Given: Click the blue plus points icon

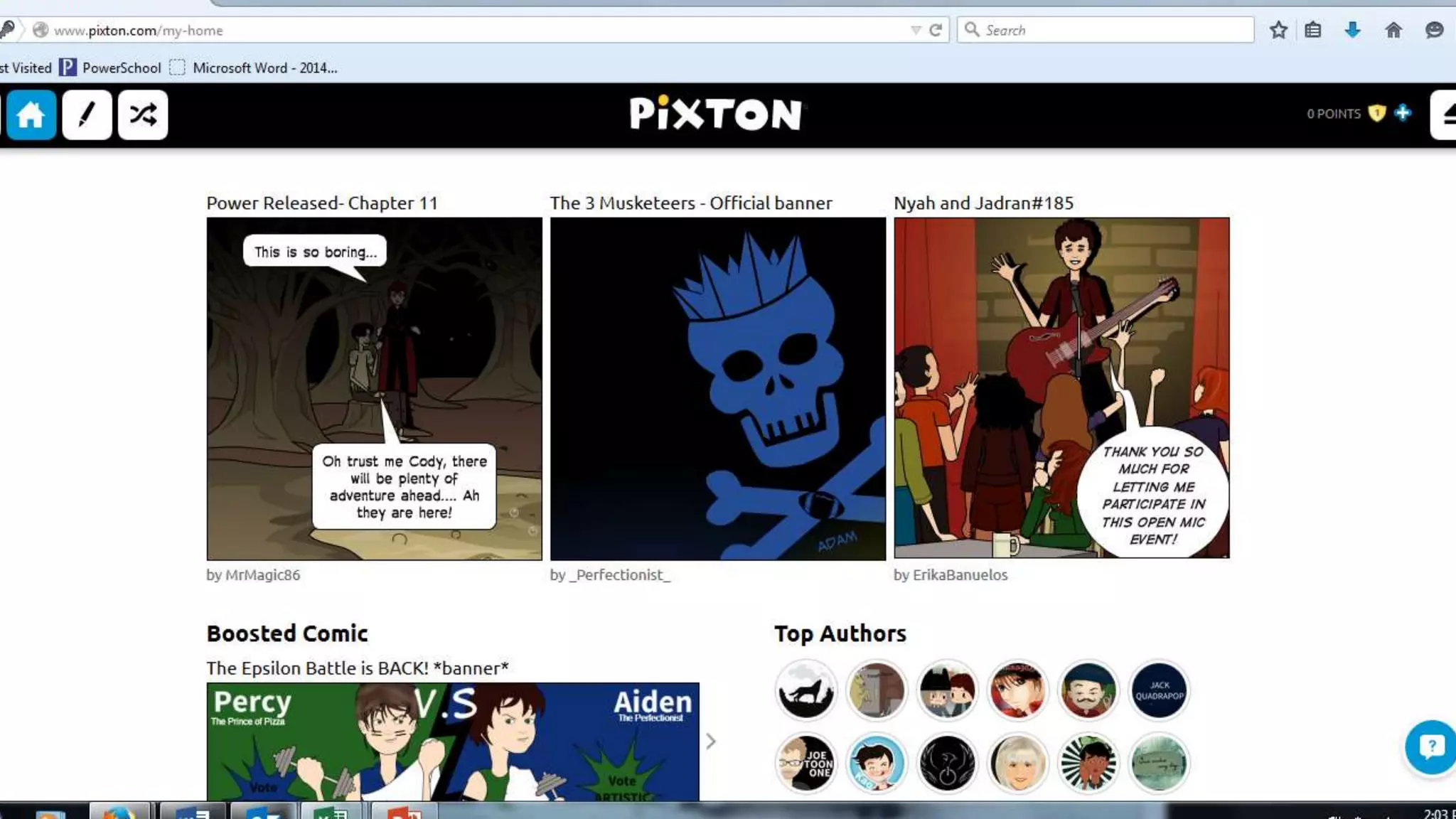Looking at the screenshot, I should [1402, 113].
